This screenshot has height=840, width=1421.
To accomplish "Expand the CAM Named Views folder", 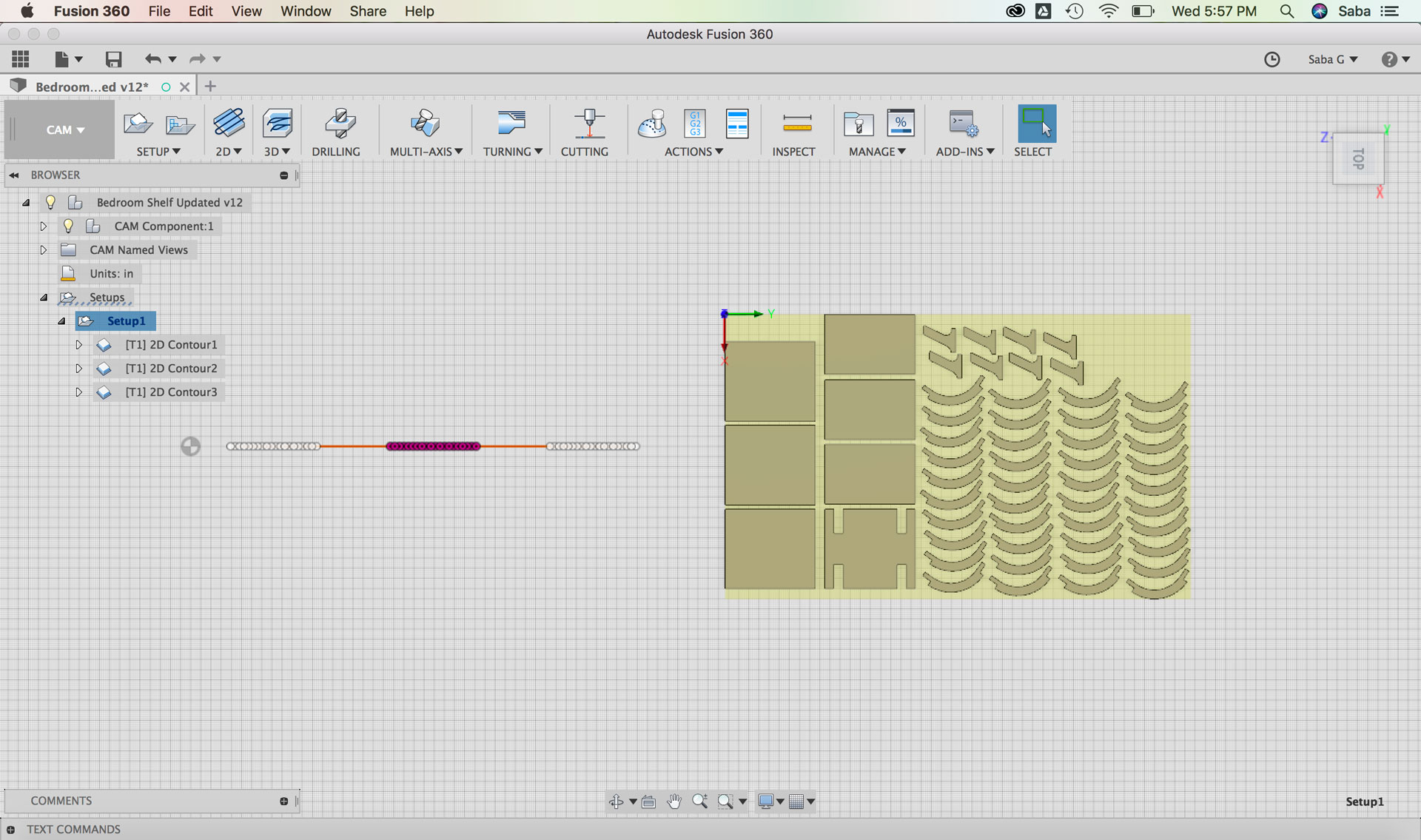I will tap(43, 250).
